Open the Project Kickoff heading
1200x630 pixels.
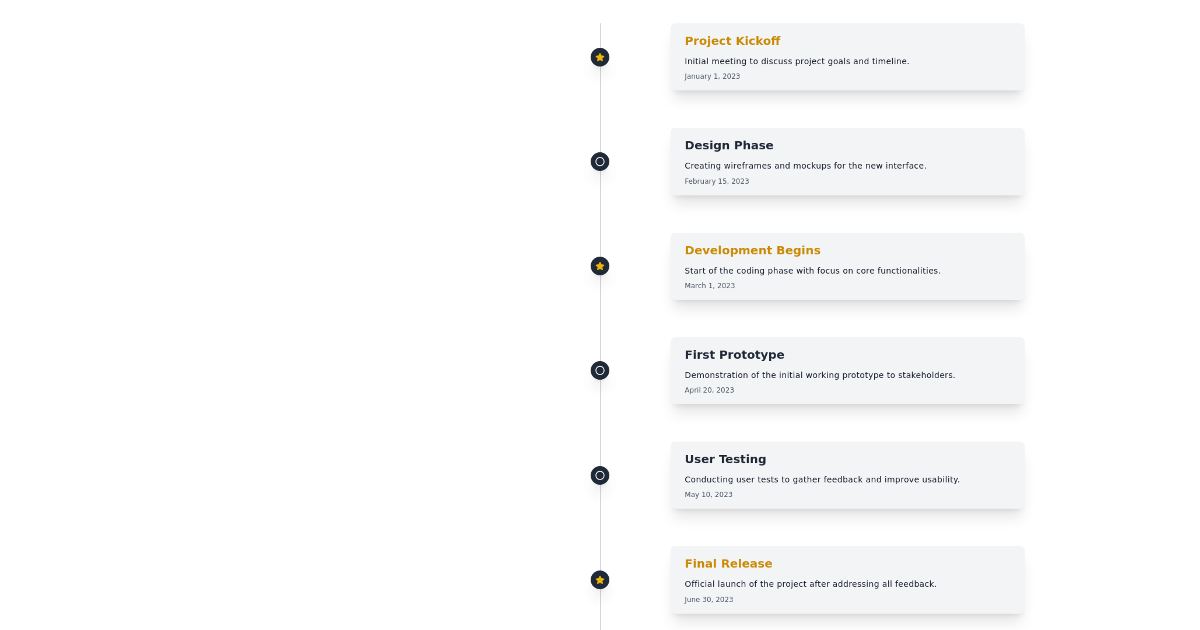click(732, 40)
